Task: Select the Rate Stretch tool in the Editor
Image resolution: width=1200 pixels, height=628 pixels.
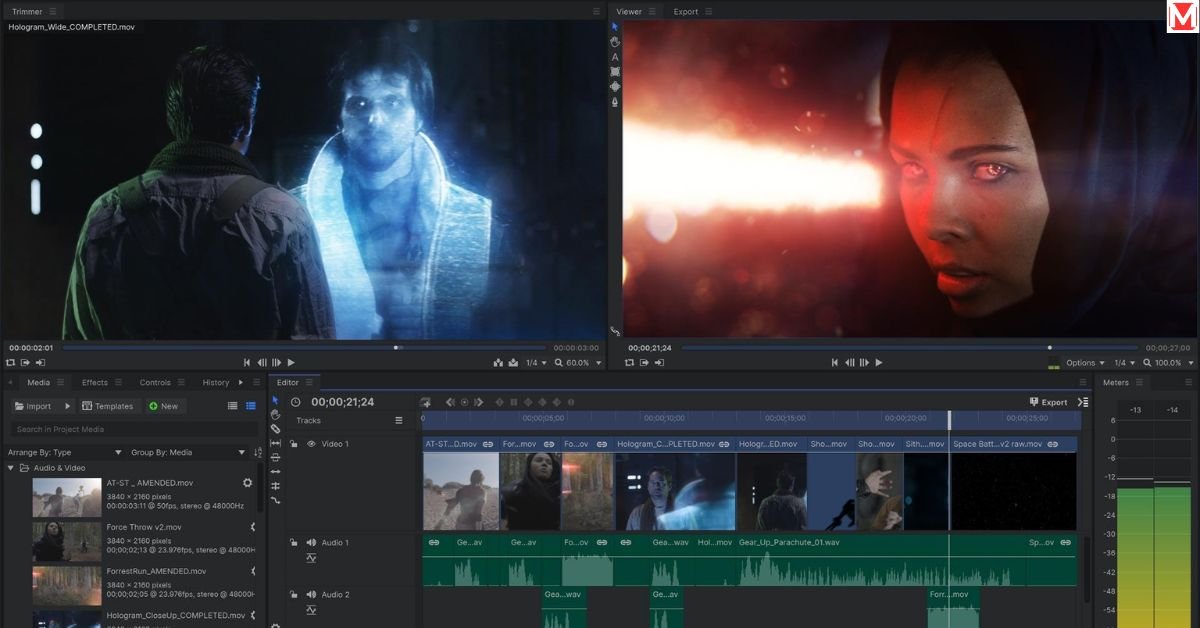Action: (x=276, y=500)
